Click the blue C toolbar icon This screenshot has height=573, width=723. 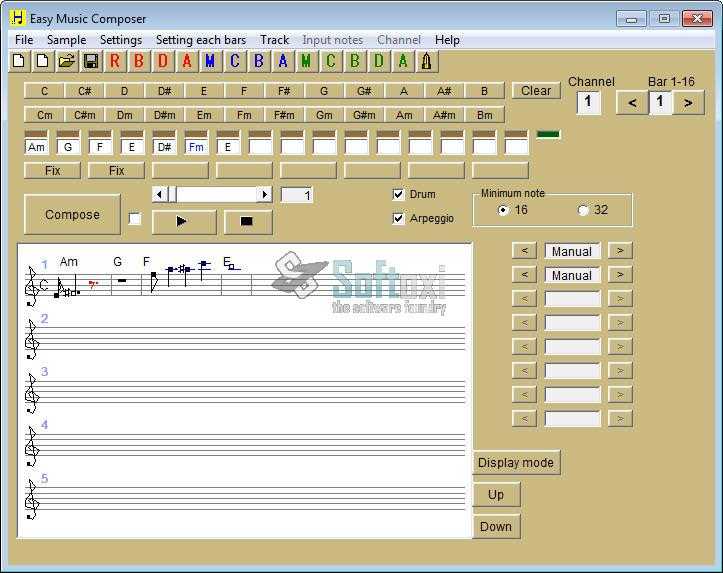coord(235,61)
